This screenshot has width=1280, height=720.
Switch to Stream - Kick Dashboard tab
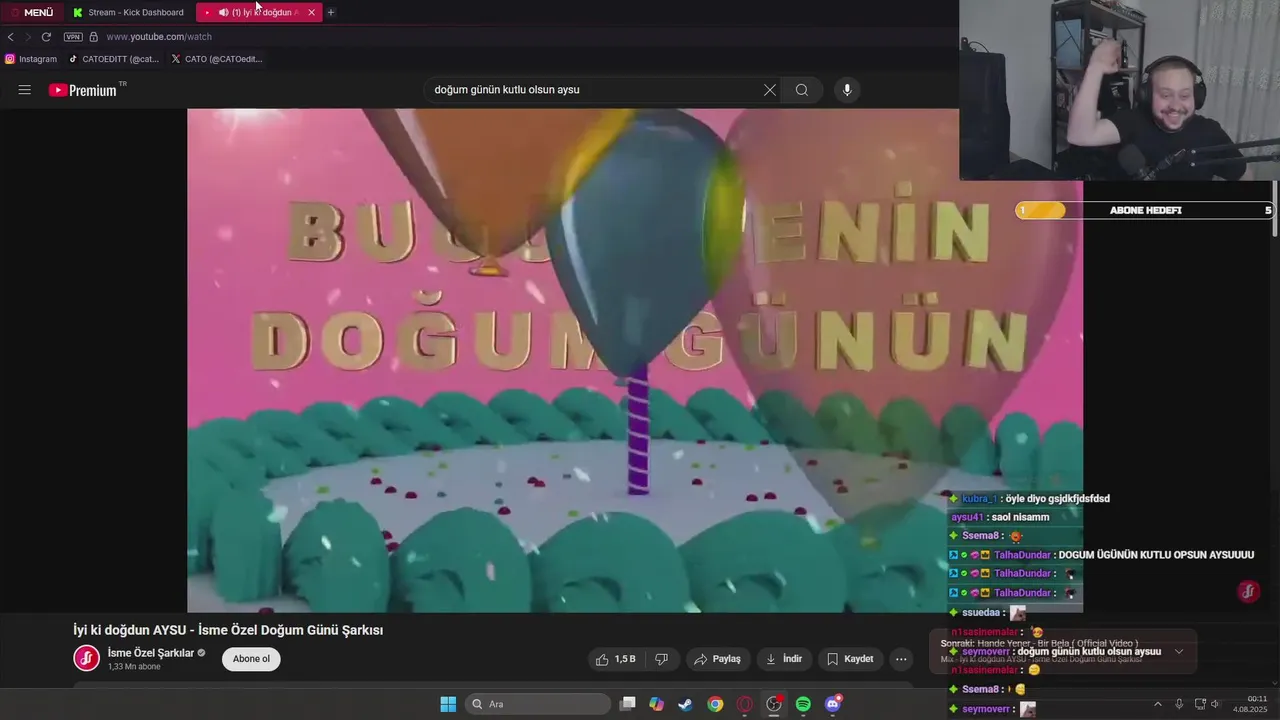point(129,12)
